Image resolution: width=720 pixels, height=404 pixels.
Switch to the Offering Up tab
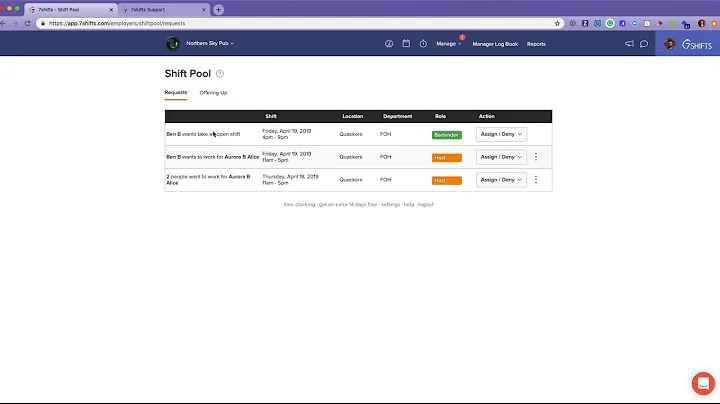pyautogui.click(x=213, y=93)
